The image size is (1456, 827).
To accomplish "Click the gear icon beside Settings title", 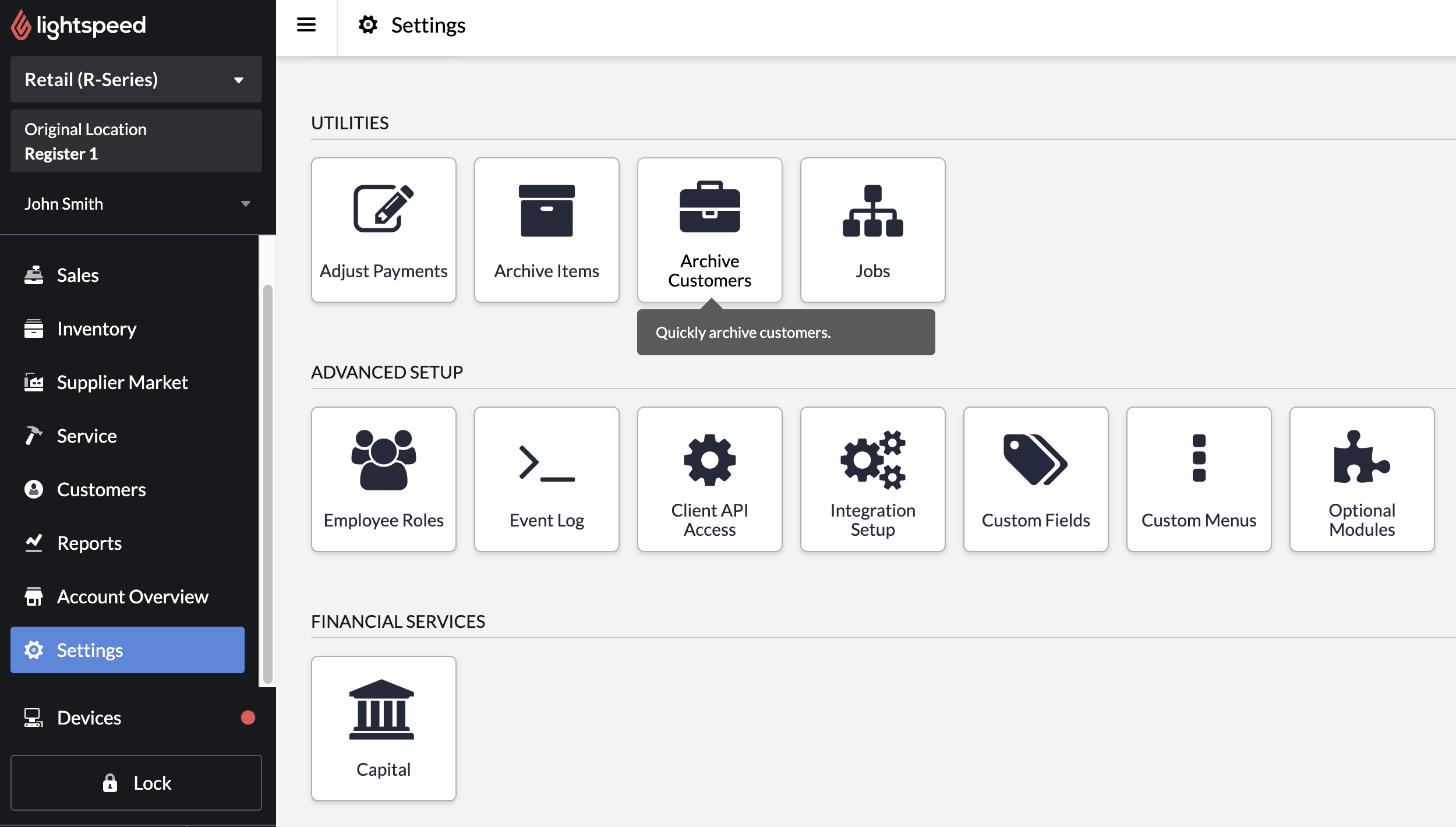I will click(368, 25).
